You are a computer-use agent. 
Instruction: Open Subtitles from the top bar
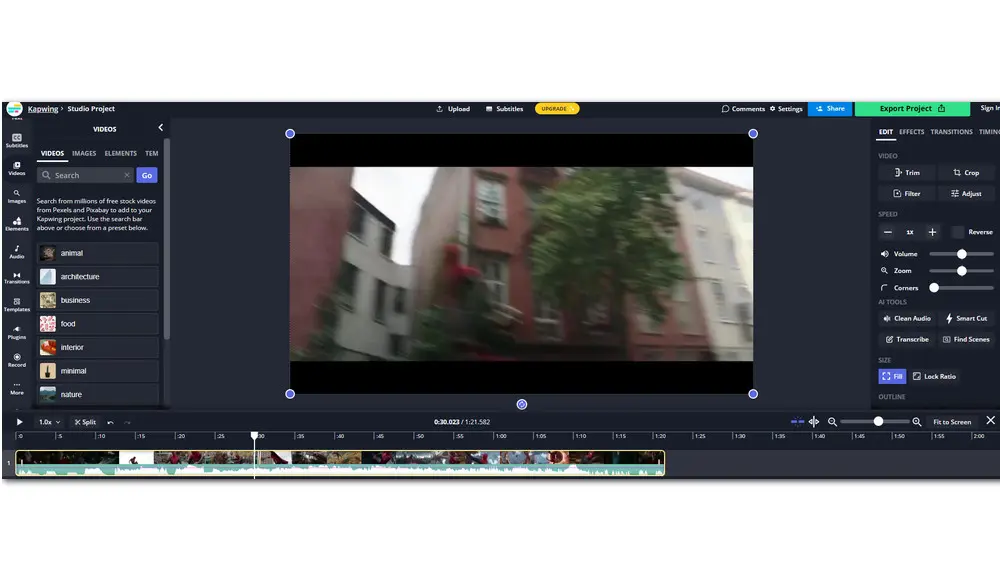pos(504,108)
